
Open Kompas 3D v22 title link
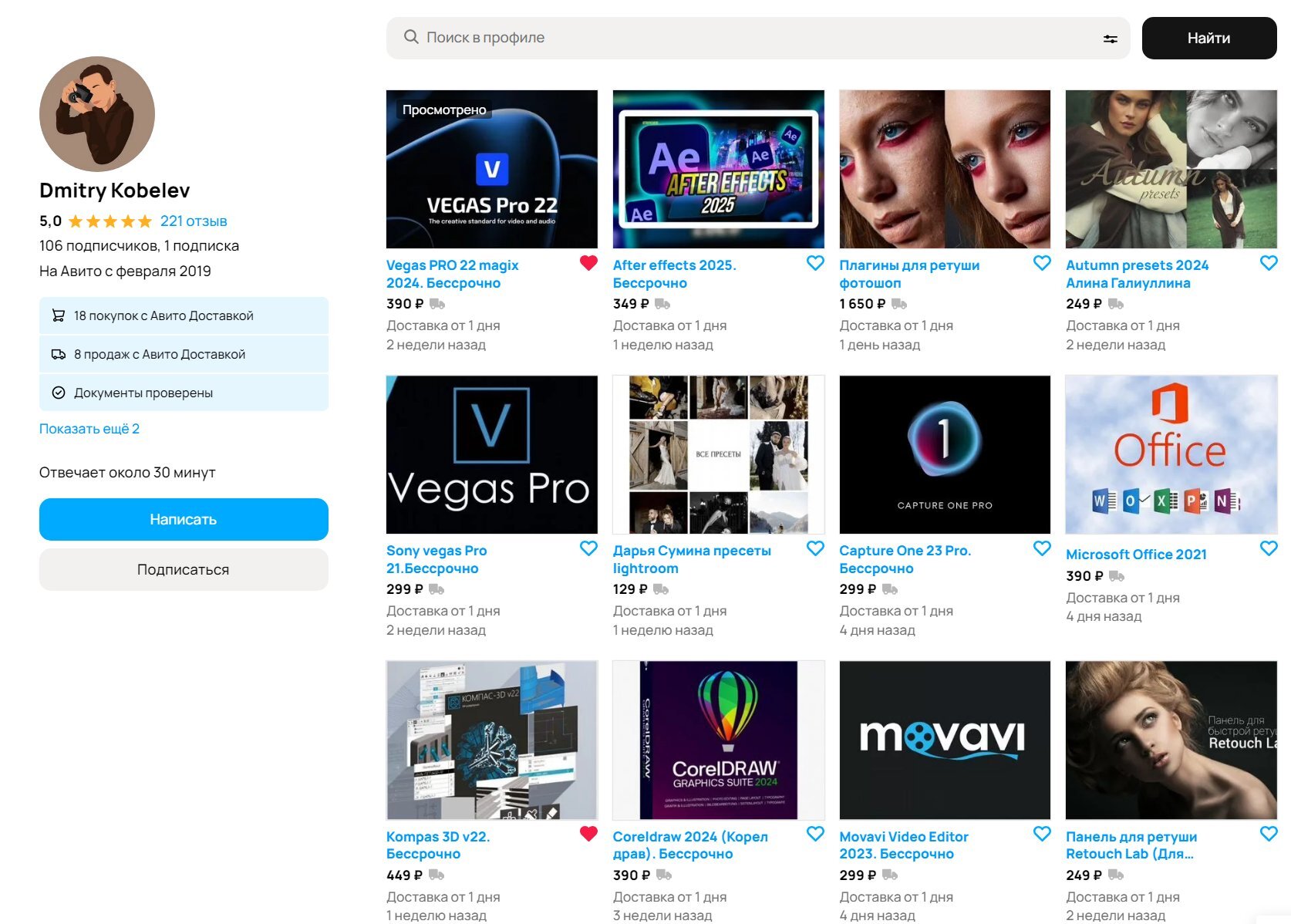coord(438,845)
